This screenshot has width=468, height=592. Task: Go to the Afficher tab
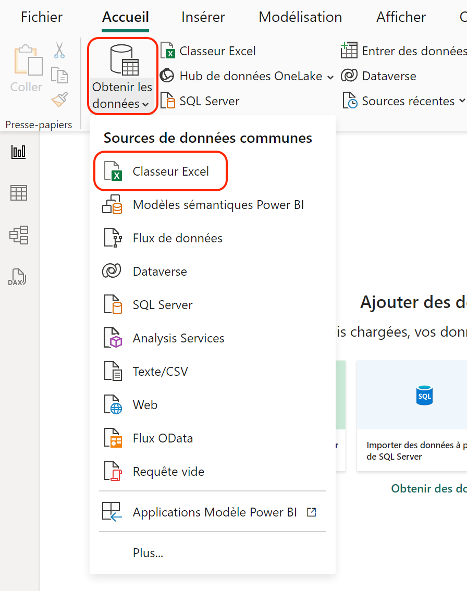(401, 17)
